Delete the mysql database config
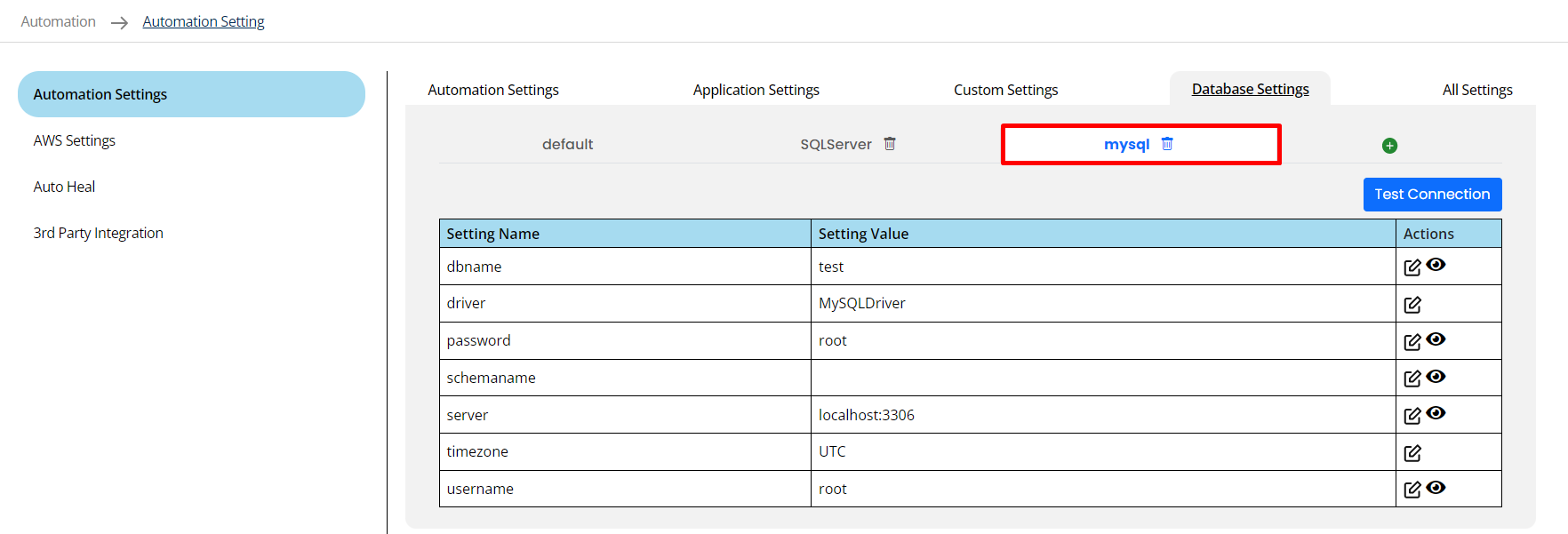The image size is (1568, 534). coord(1167,144)
